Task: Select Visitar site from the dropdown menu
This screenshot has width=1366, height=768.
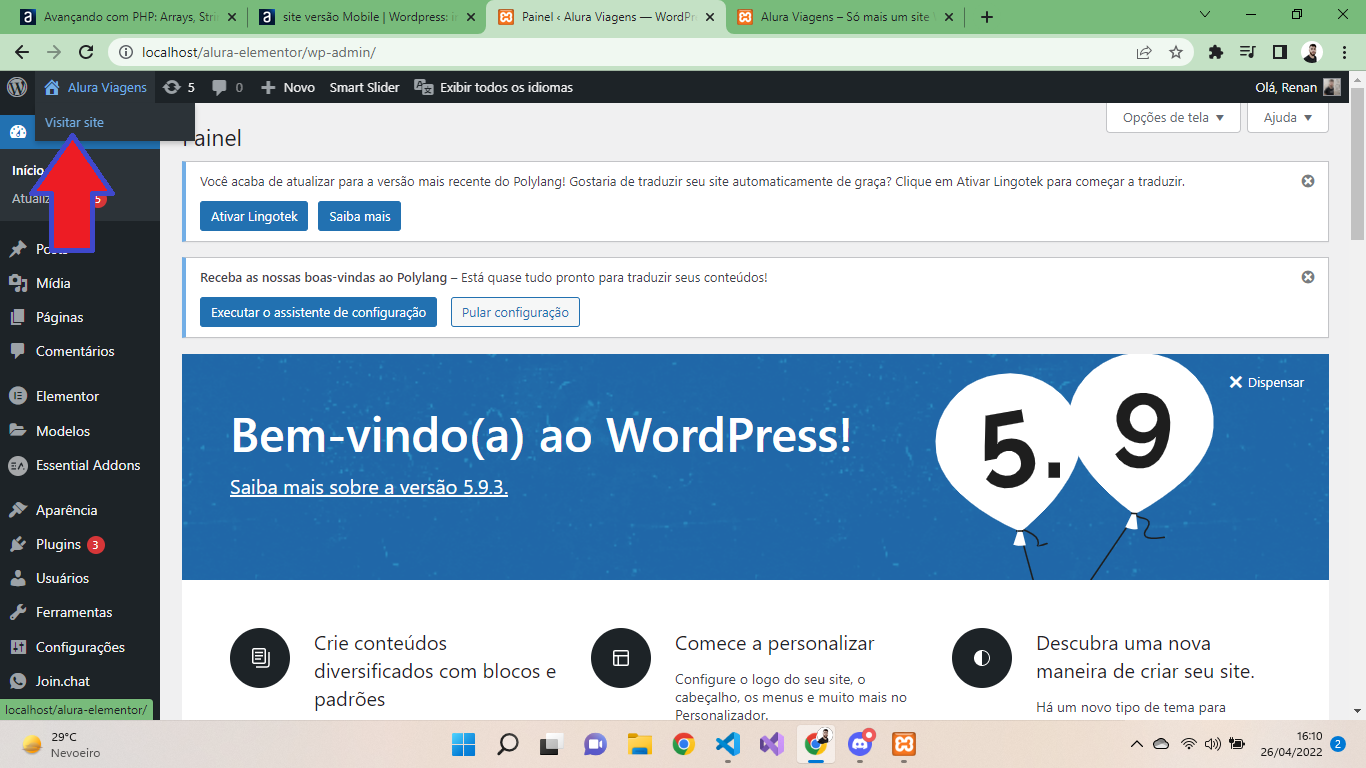Action: pyautogui.click(x=74, y=122)
